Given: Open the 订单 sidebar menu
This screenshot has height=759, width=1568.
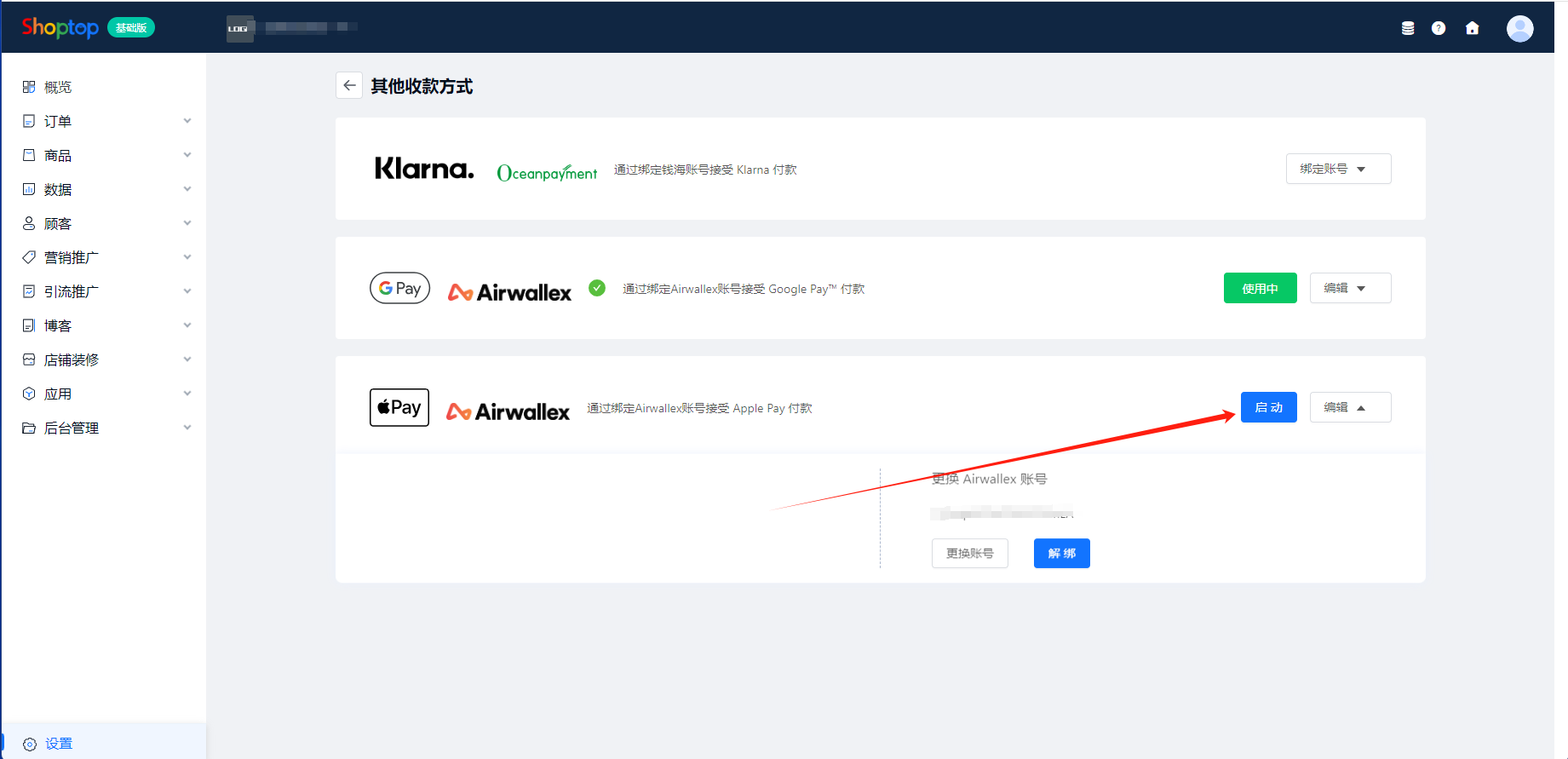Looking at the screenshot, I should click(x=104, y=121).
